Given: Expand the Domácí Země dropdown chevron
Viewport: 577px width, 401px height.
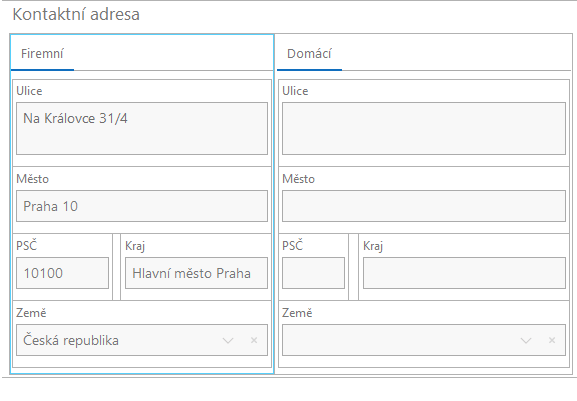Looking at the screenshot, I should pos(526,340).
